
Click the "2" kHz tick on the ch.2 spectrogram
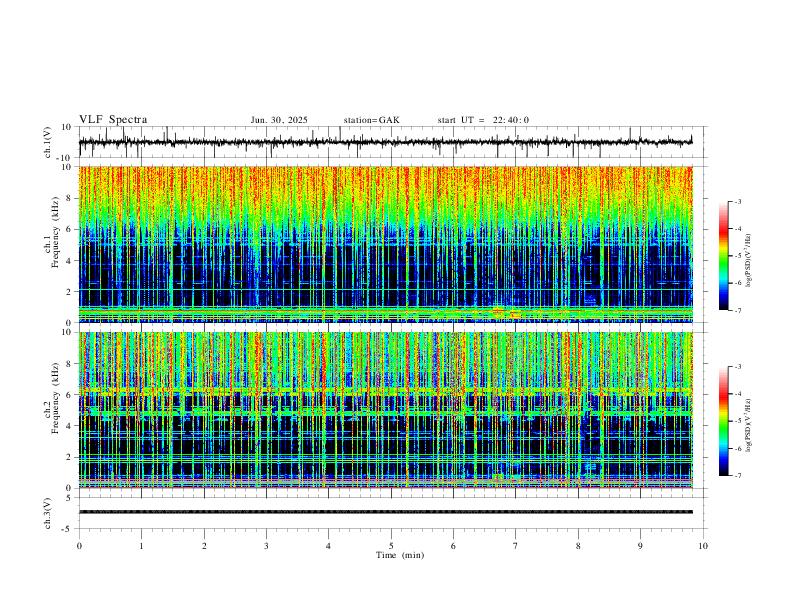click(x=70, y=457)
